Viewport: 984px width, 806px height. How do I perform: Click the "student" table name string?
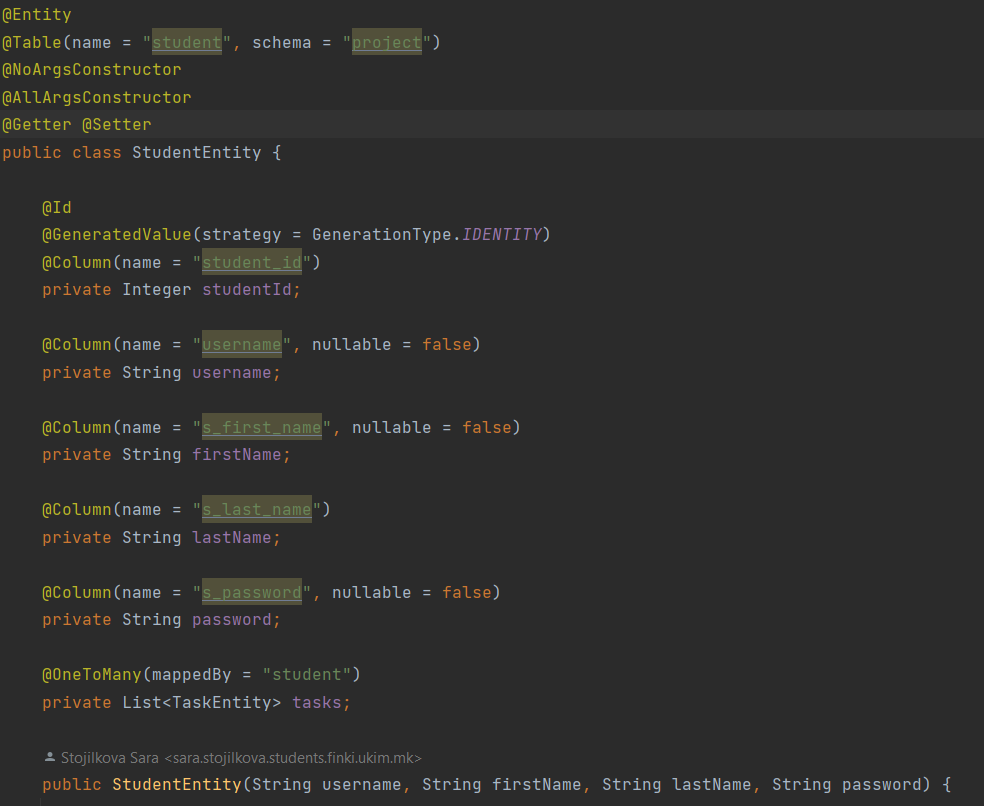pos(186,42)
